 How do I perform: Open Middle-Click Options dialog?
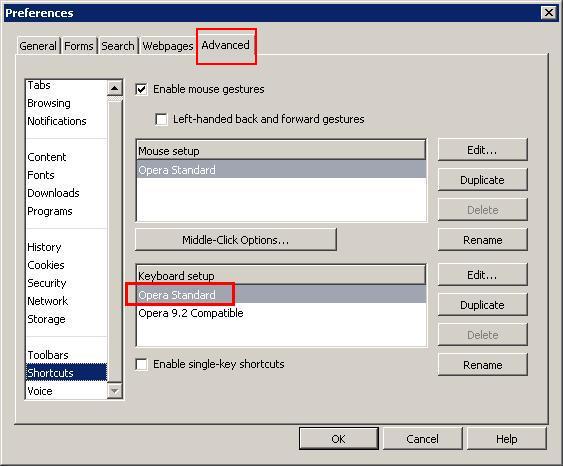point(236,239)
